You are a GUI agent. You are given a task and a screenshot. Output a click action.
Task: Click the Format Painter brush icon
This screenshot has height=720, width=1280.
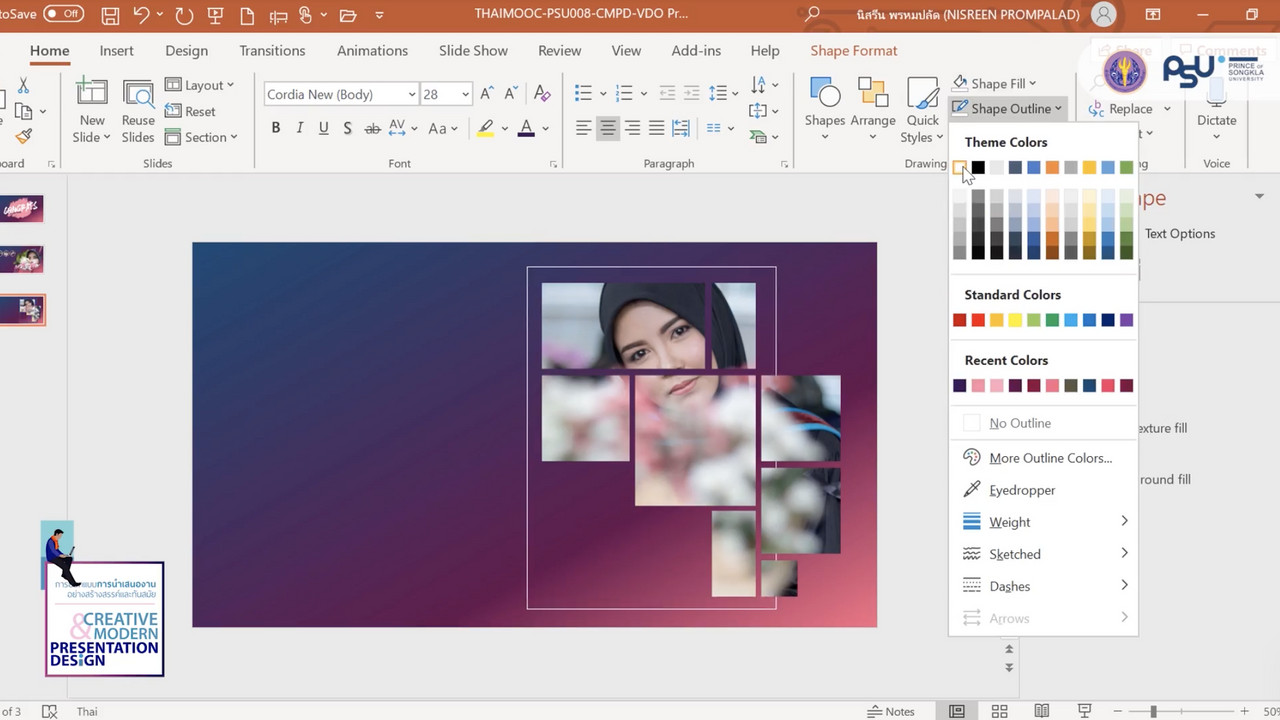pos(24,136)
